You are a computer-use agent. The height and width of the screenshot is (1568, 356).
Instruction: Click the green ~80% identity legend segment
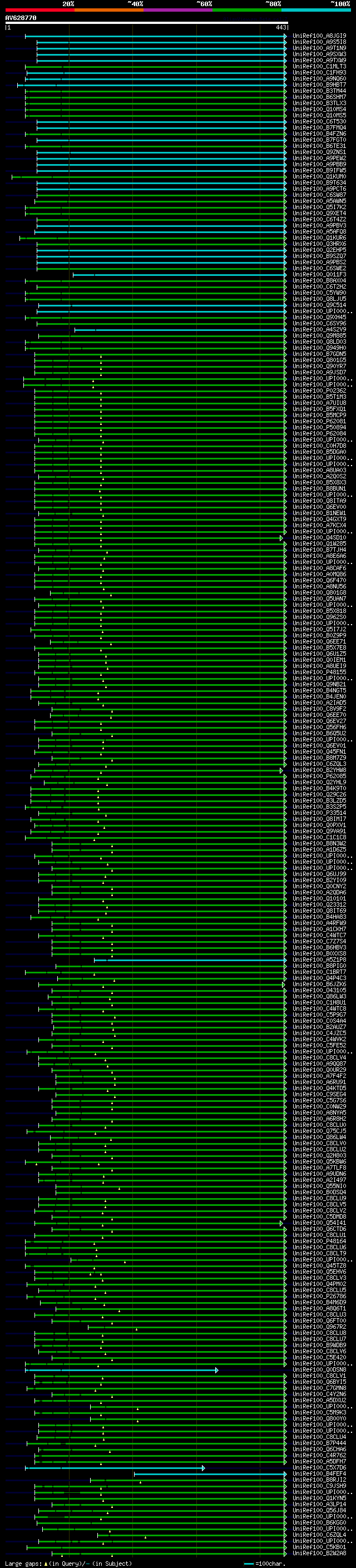pos(248,10)
